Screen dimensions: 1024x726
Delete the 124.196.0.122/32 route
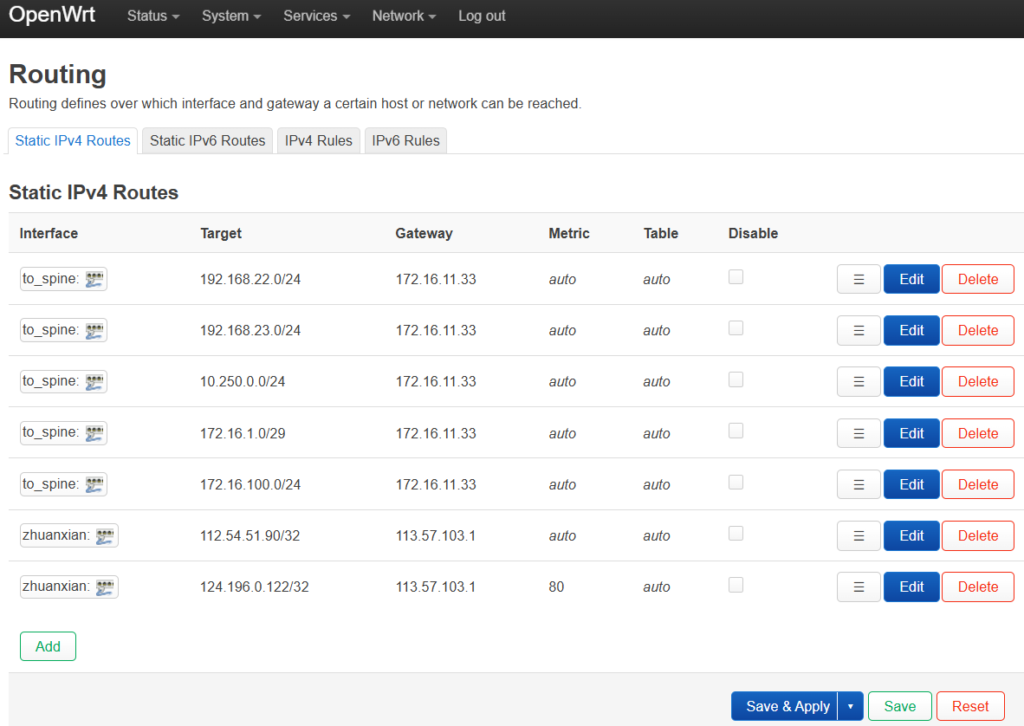977,587
